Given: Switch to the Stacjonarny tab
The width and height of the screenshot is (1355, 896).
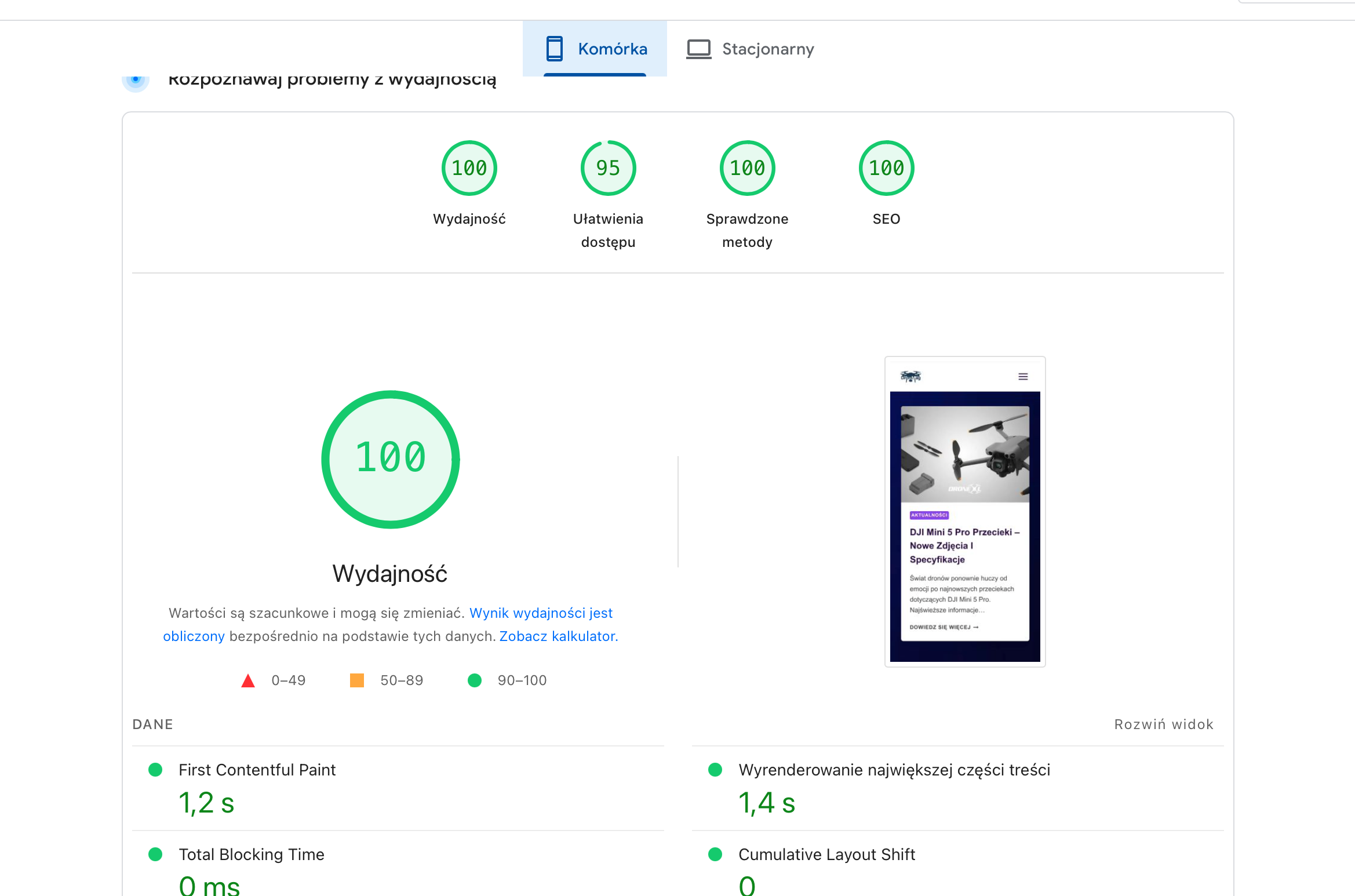Looking at the screenshot, I should click(x=767, y=49).
